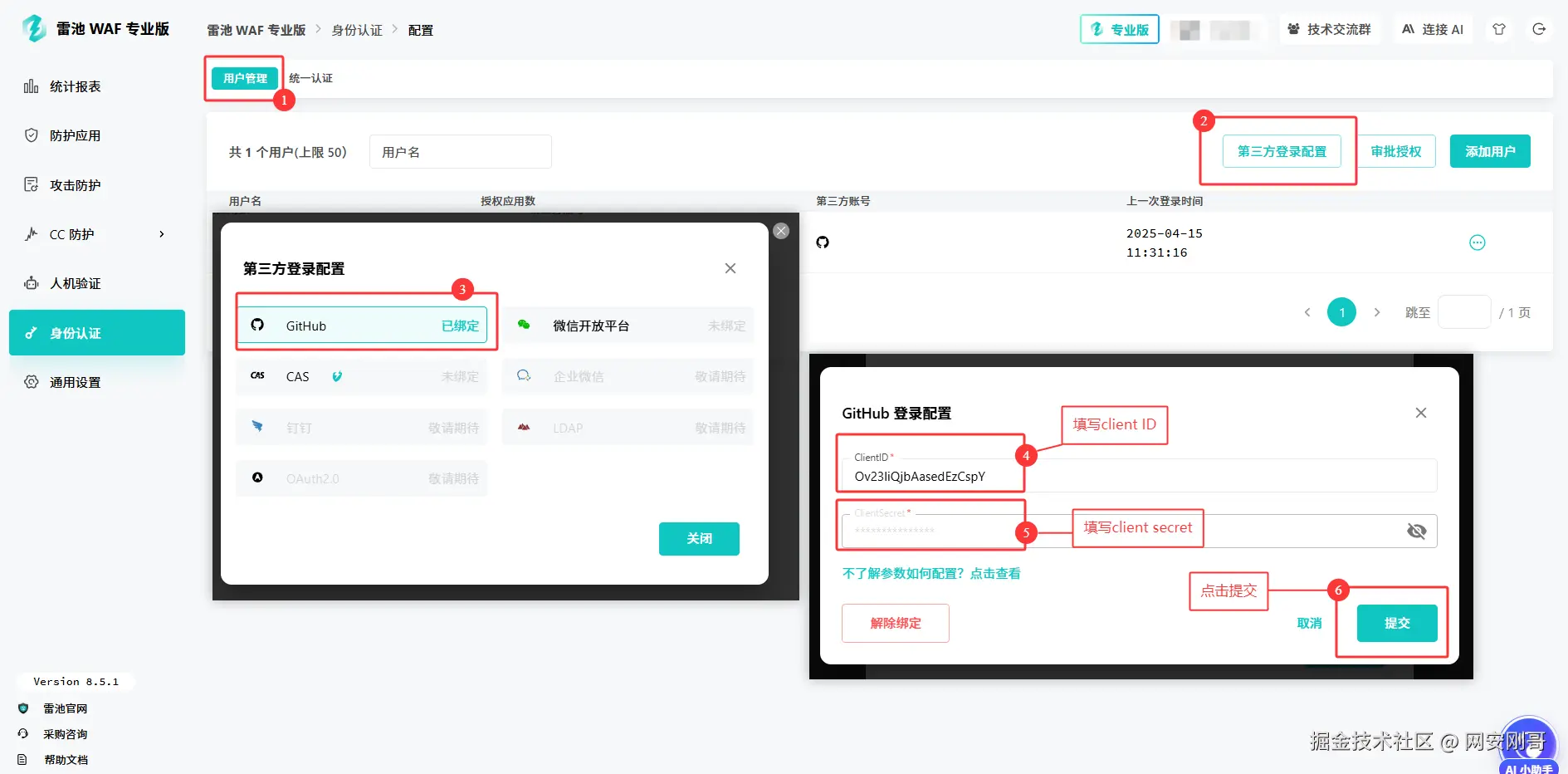Screen dimensions: 1568x774
Task: Click the 关闭 button in the dialog
Action: [x=699, y=538]
